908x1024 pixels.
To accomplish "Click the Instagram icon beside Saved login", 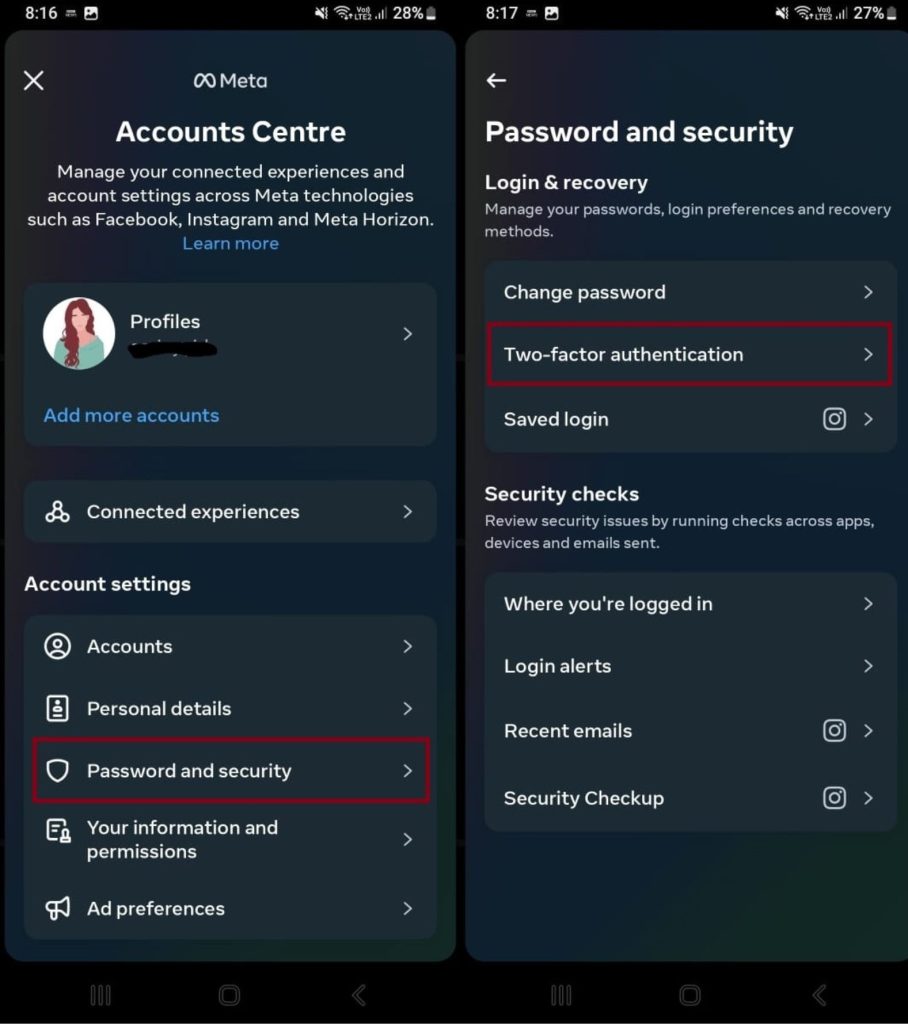I will tap(835, 419).
